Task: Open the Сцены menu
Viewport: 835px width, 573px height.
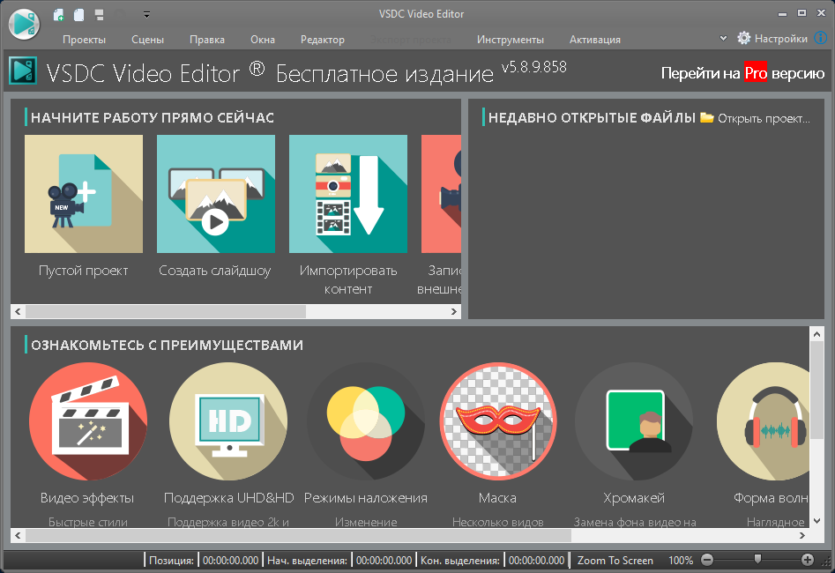Action: click(148, 39)
